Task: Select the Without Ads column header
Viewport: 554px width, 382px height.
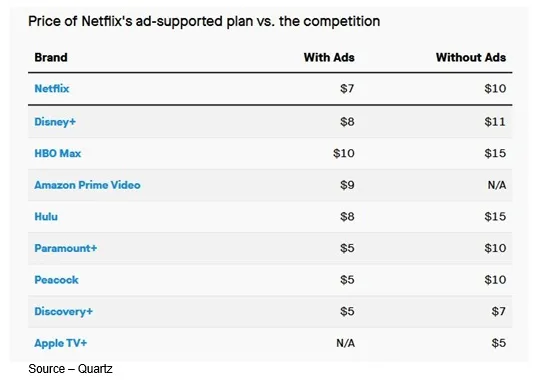Action: (x=471, y=57)
